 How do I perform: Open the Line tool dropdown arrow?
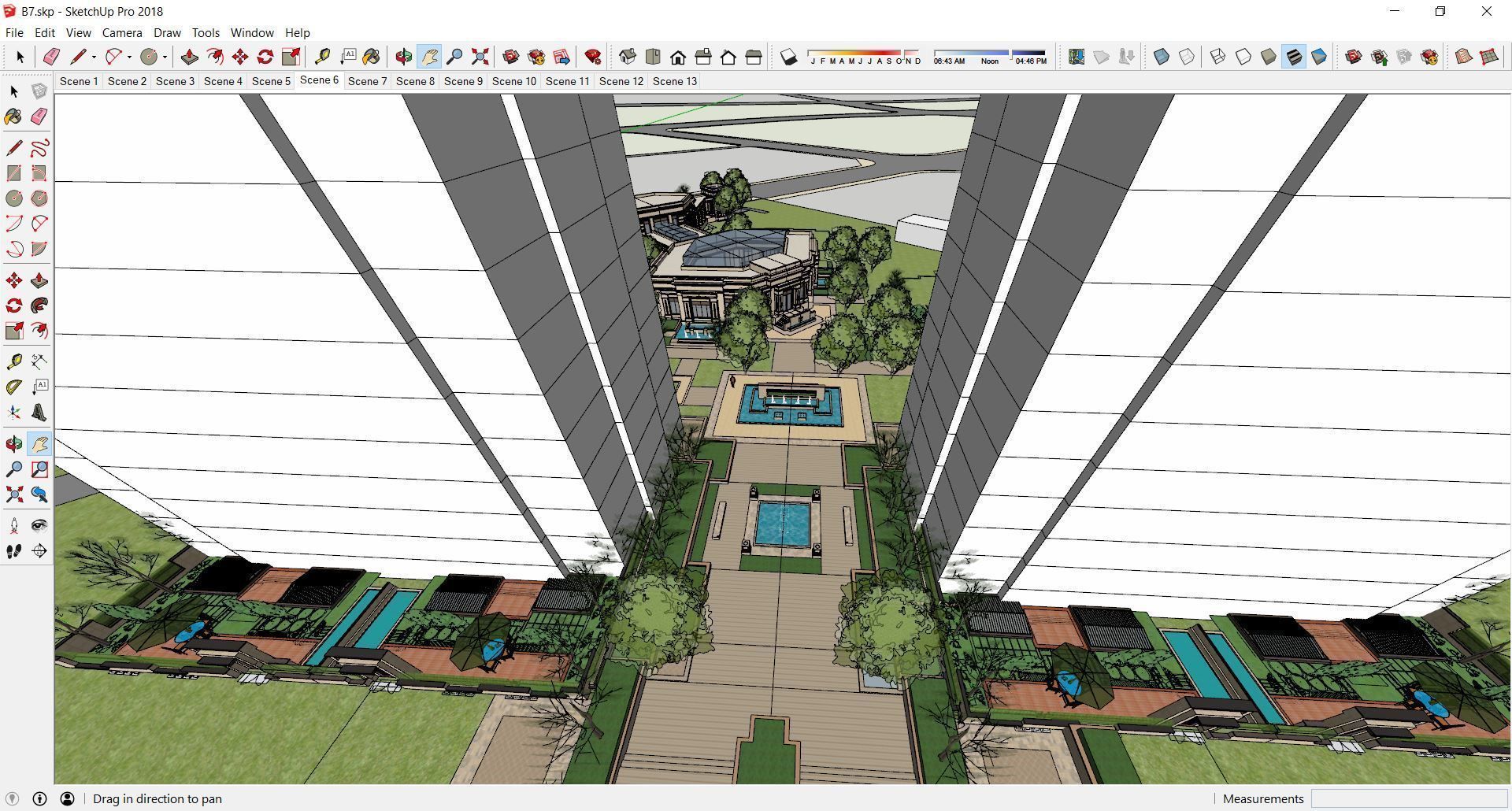pyautogui.click(x=94, y=57)
